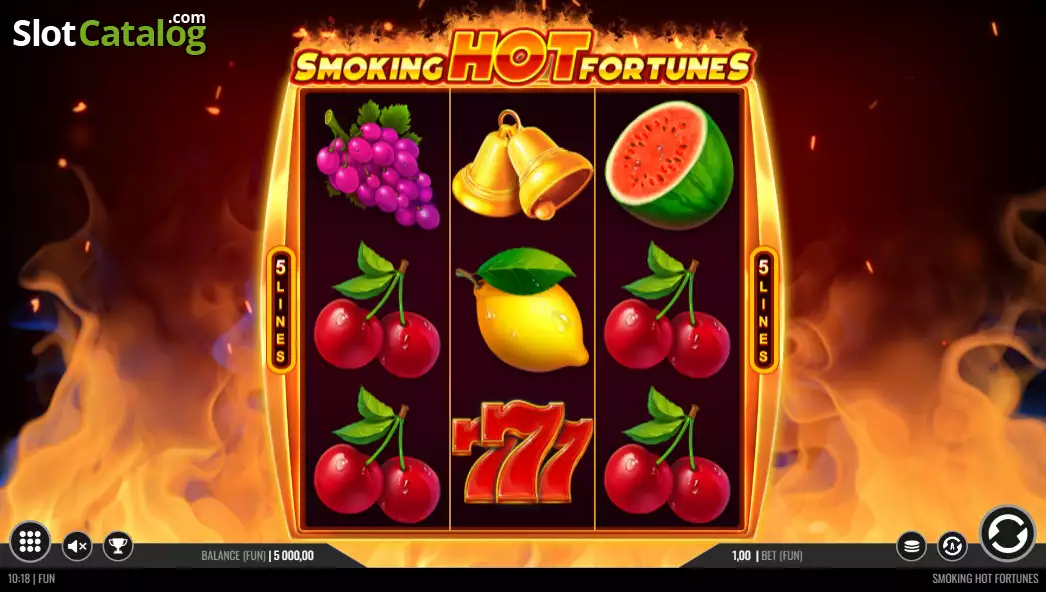This screenshot has width=1046, height=592.
Task: Open bet coins selector
Action: (x=911, y=547)
